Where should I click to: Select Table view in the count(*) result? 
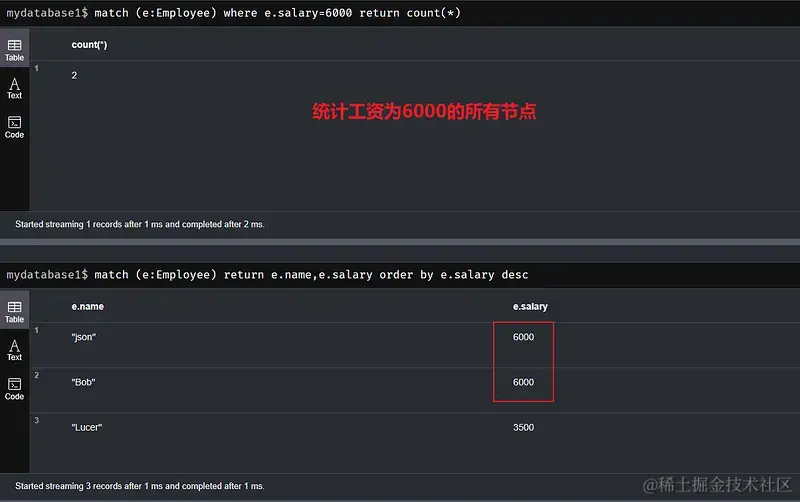pos(14,50)
